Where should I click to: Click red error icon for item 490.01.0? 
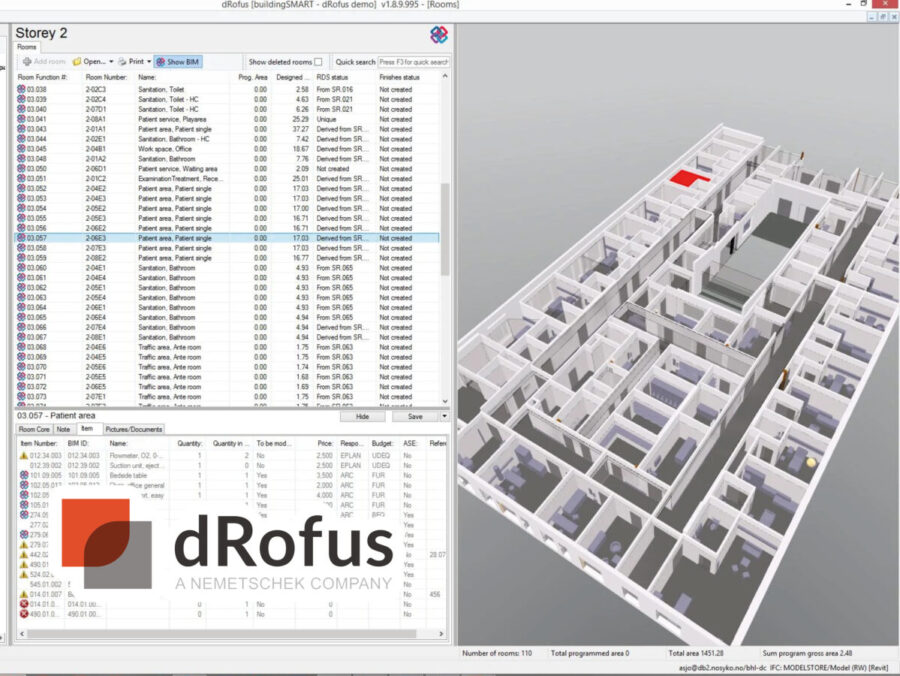click(x=24, y=615)
